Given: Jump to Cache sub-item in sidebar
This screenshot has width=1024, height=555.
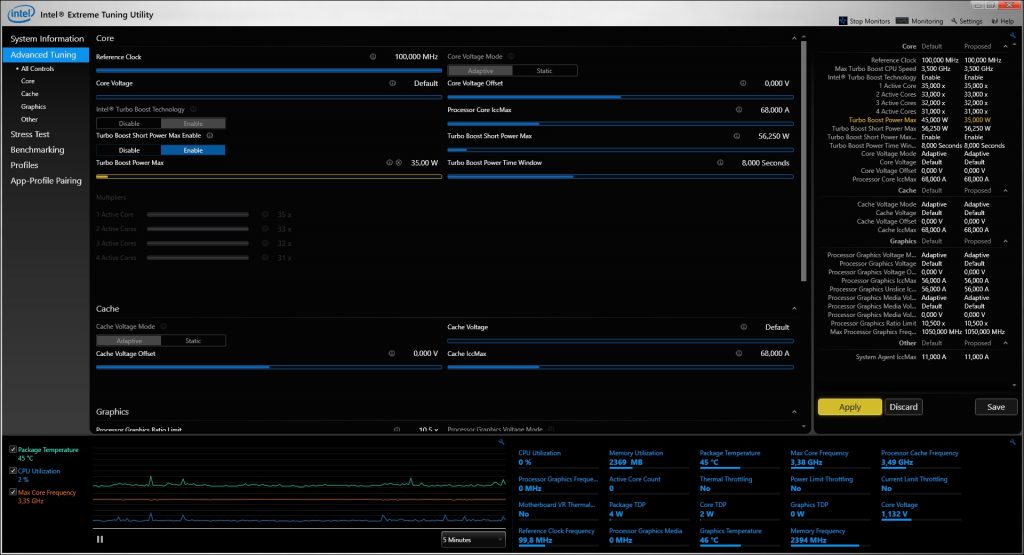Looking at the screenshot, I should tap(29, 94).
